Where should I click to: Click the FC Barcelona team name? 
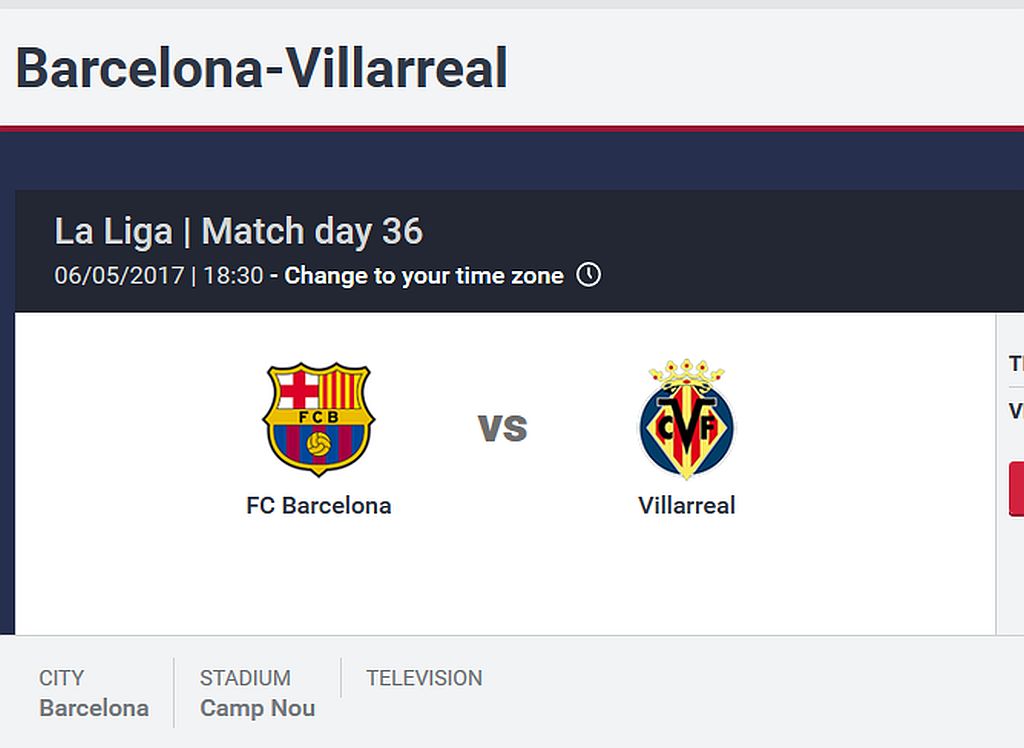point(319,506)
